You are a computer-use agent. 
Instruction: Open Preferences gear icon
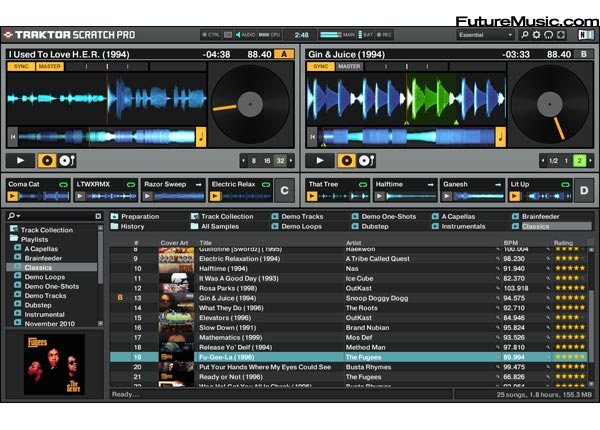click(536, 35)
